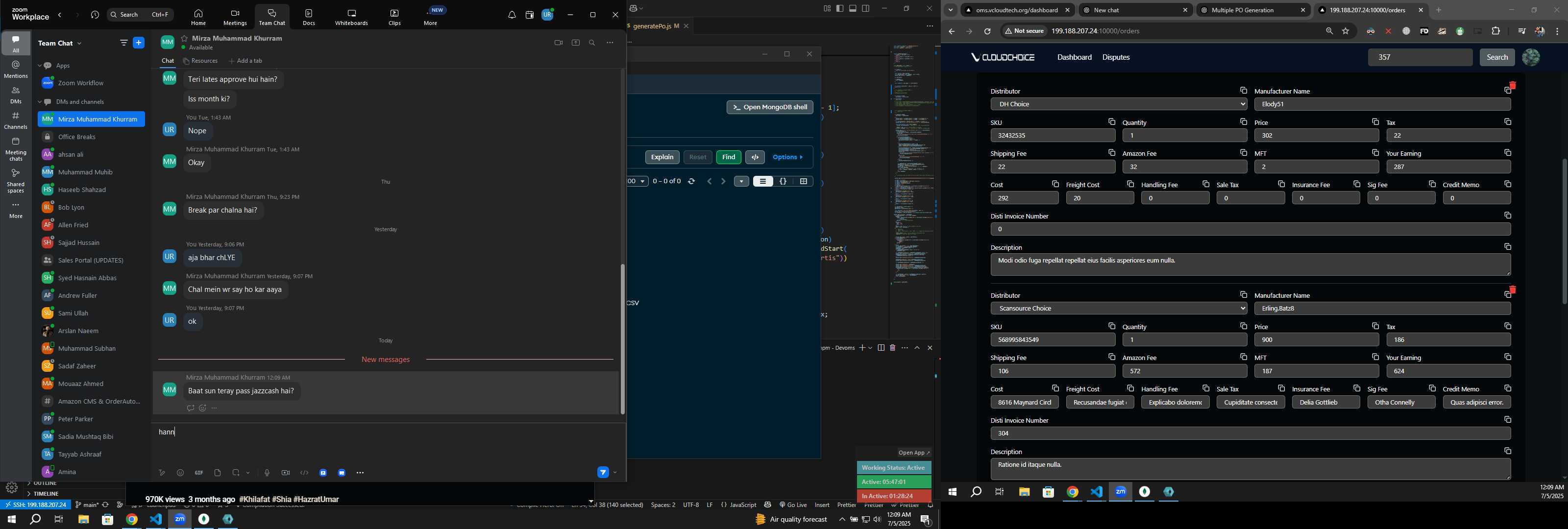Toggle VS Code secondary sidebar layout icon

[865, 8]
